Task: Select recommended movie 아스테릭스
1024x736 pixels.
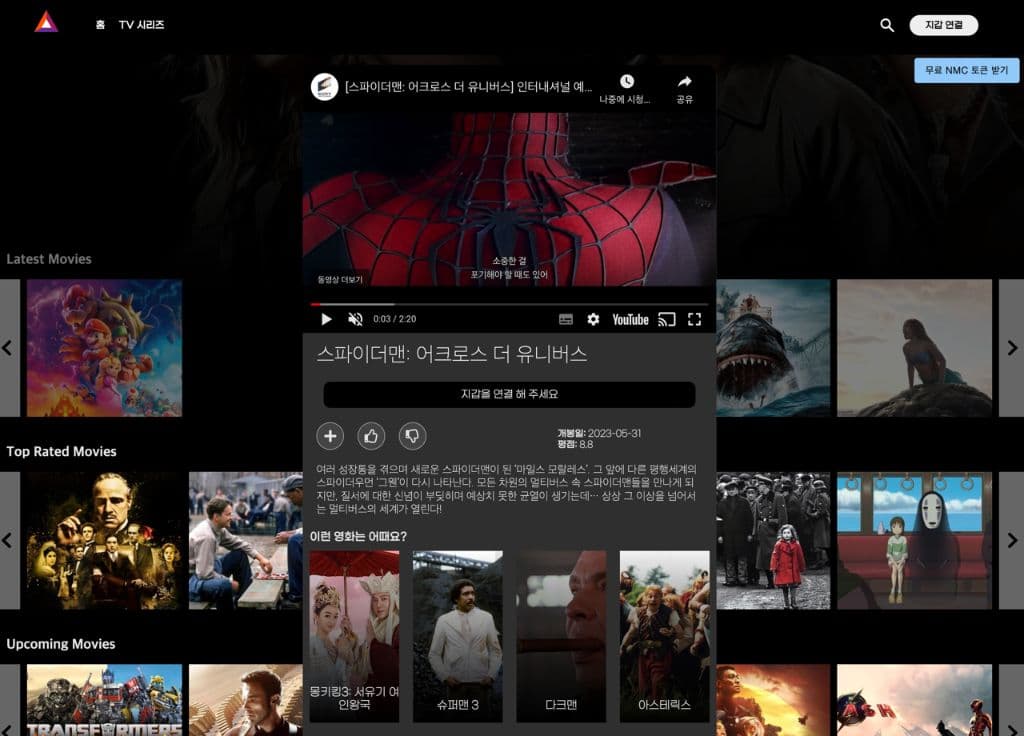Action: [x=664, y=636]
